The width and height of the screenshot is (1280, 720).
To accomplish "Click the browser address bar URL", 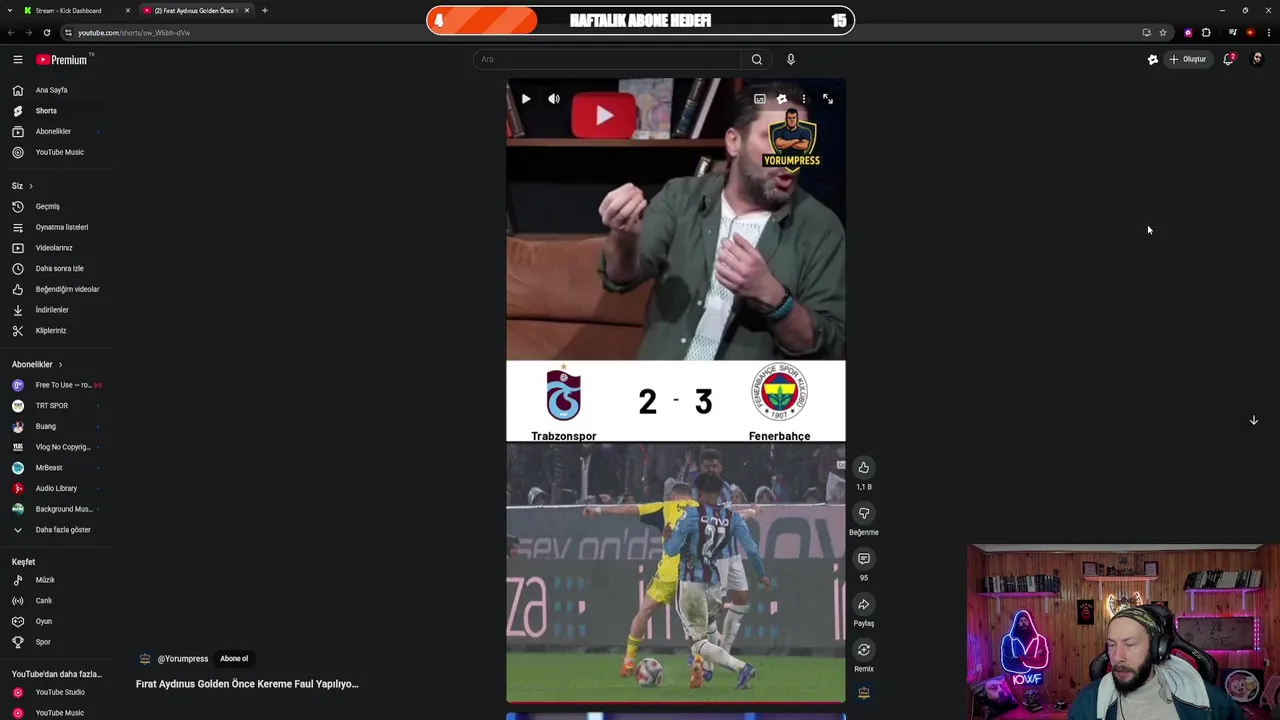I will 134,32.
